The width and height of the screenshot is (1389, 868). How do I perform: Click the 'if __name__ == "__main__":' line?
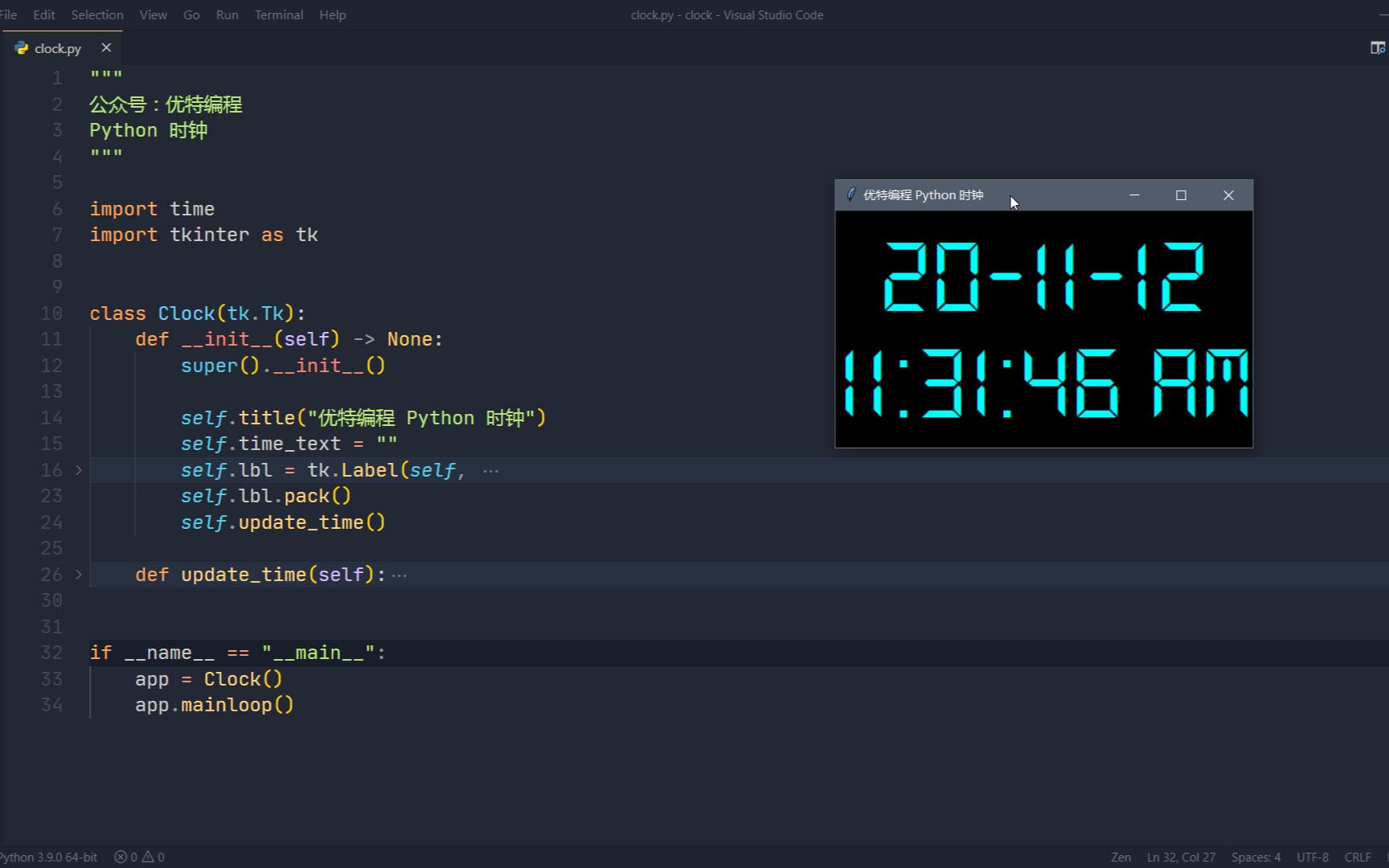point(238,653)
